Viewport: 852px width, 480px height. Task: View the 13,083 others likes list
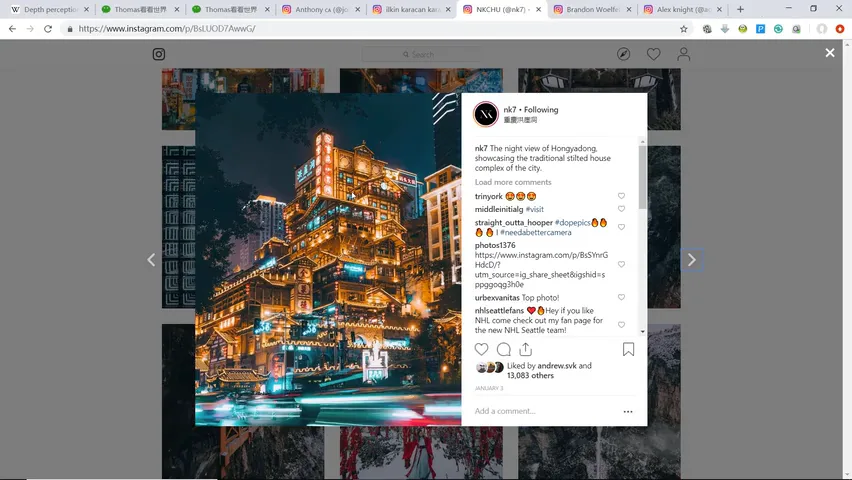point(530,376)
